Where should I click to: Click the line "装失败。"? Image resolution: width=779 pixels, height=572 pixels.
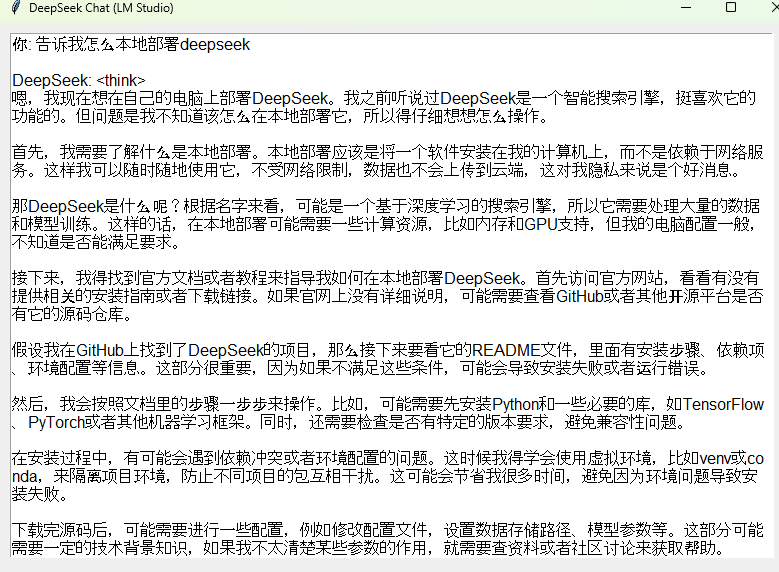40,494
